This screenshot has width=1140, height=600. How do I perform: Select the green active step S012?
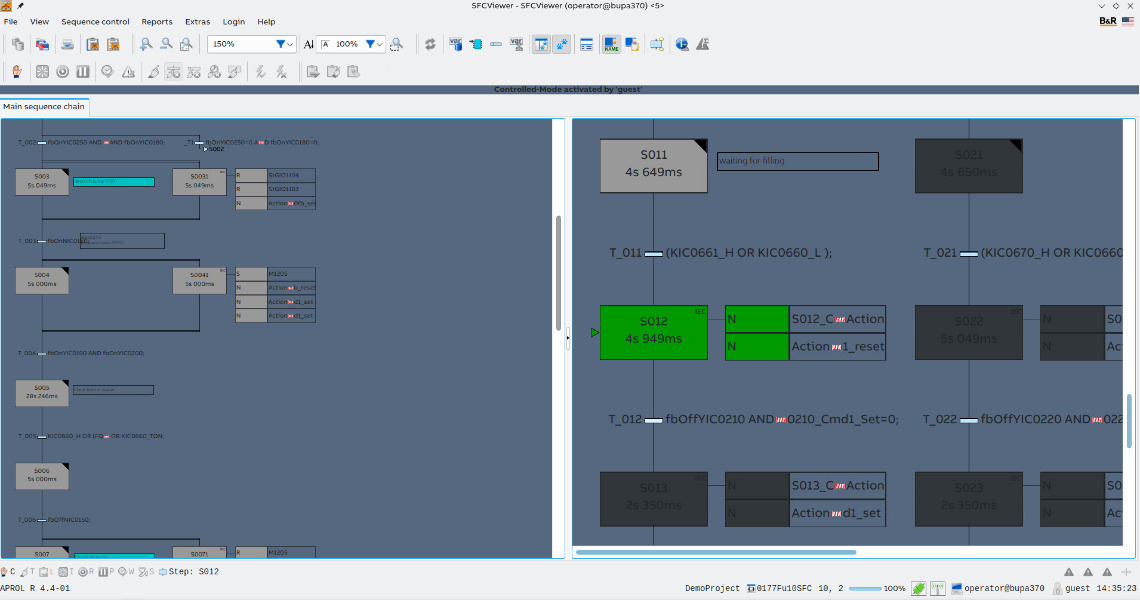653,331
